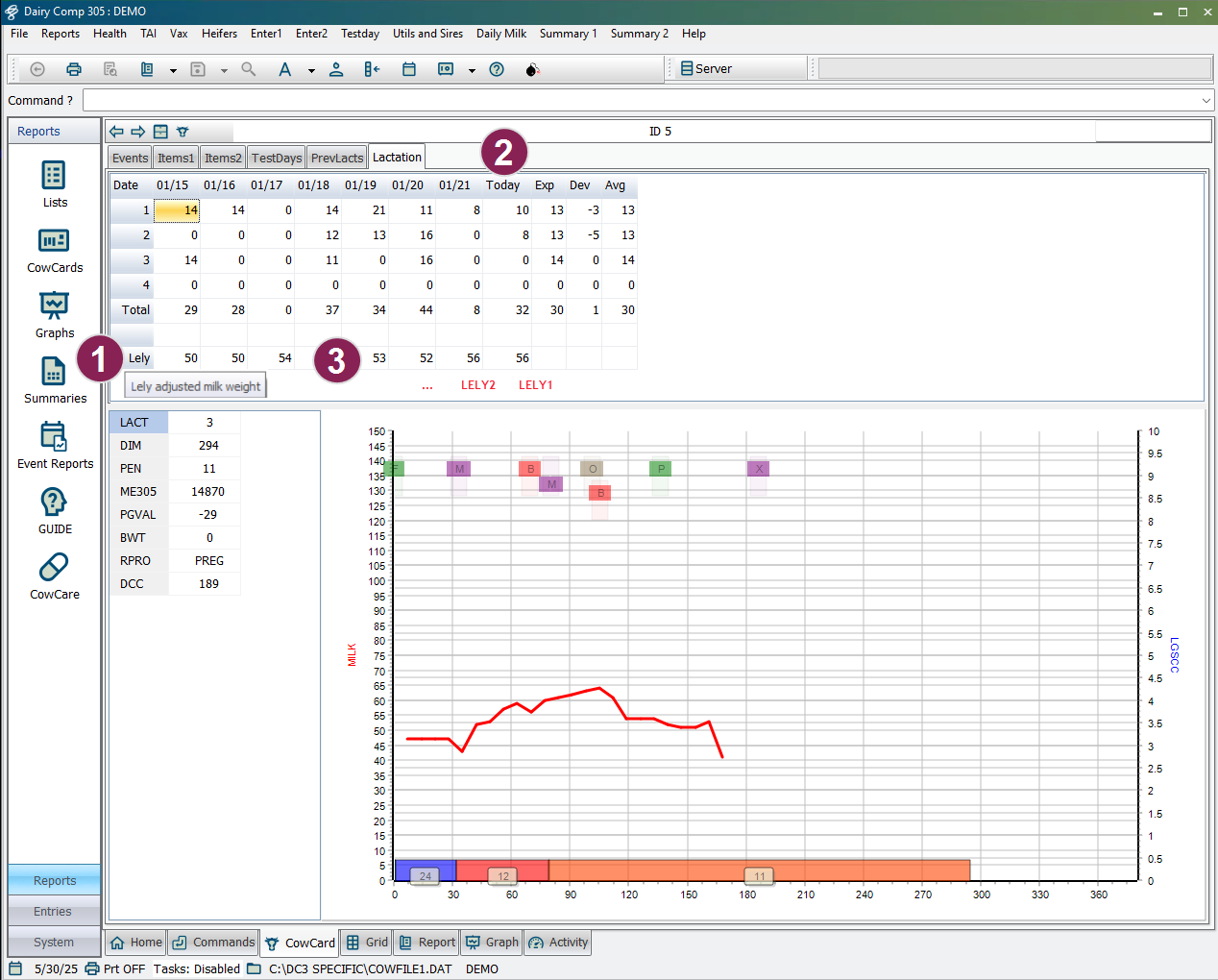Open the Testday menu

pos(360,34)
